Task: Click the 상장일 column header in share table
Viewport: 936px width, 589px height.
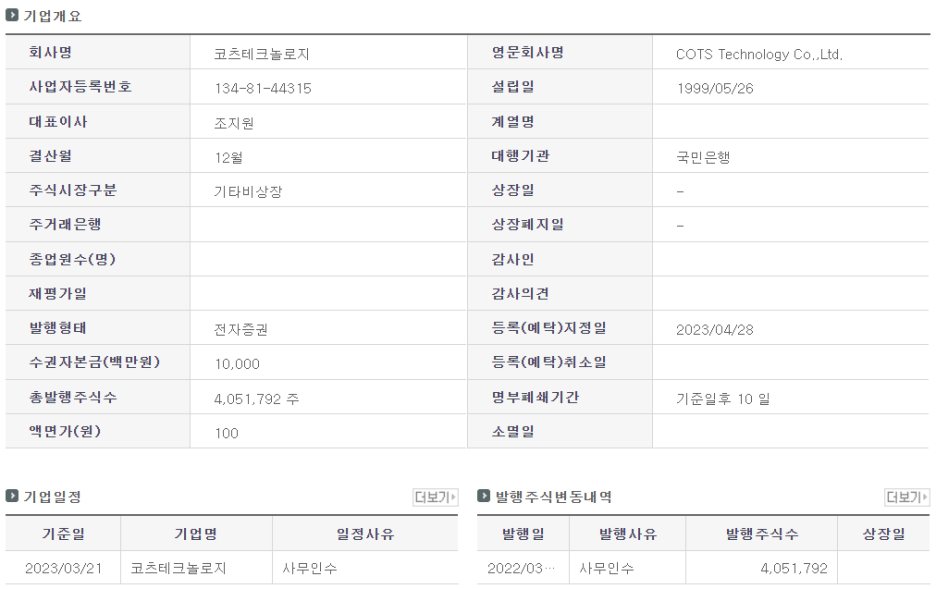Action: click(x=884, y=534)
